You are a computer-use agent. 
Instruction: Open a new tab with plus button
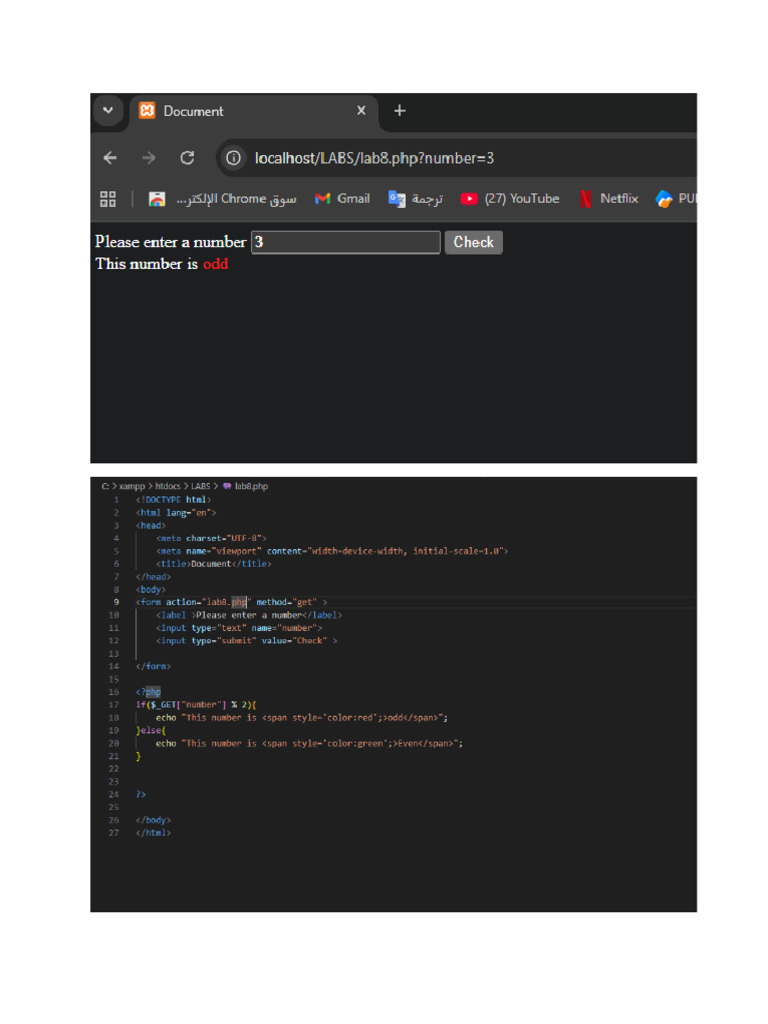[x=400, y=111]
